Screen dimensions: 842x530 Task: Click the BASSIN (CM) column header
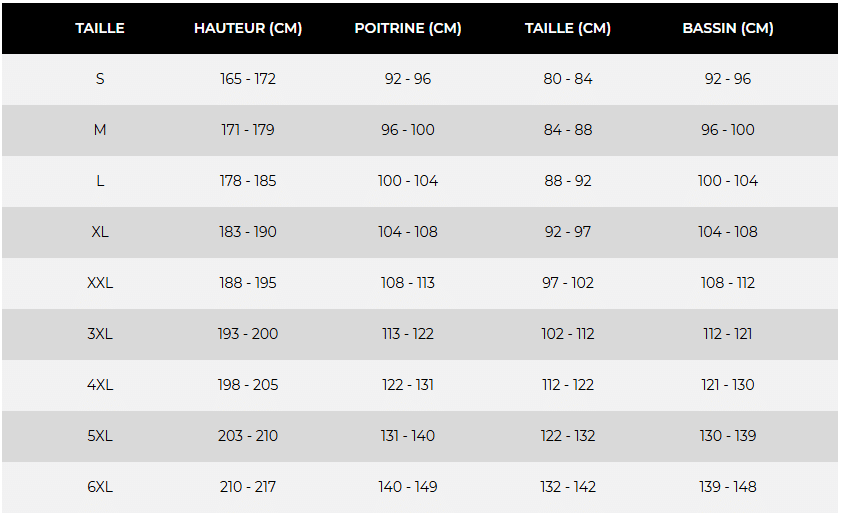728,28
